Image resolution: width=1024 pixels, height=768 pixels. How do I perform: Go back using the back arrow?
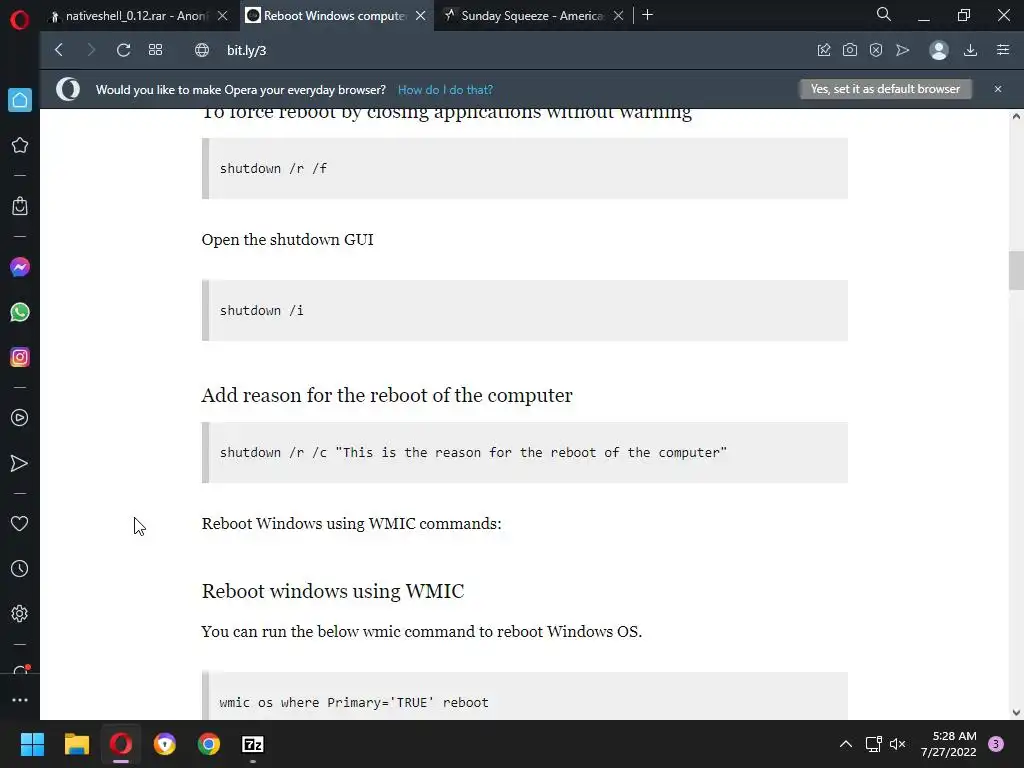point(59,50)
